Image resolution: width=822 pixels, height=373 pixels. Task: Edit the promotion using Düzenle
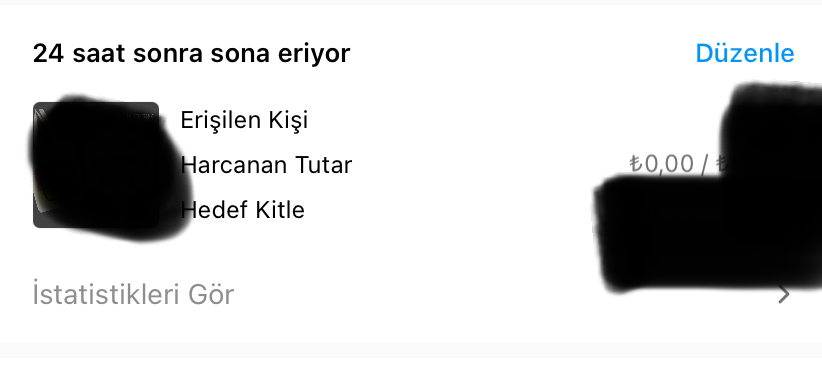[745, 53]
